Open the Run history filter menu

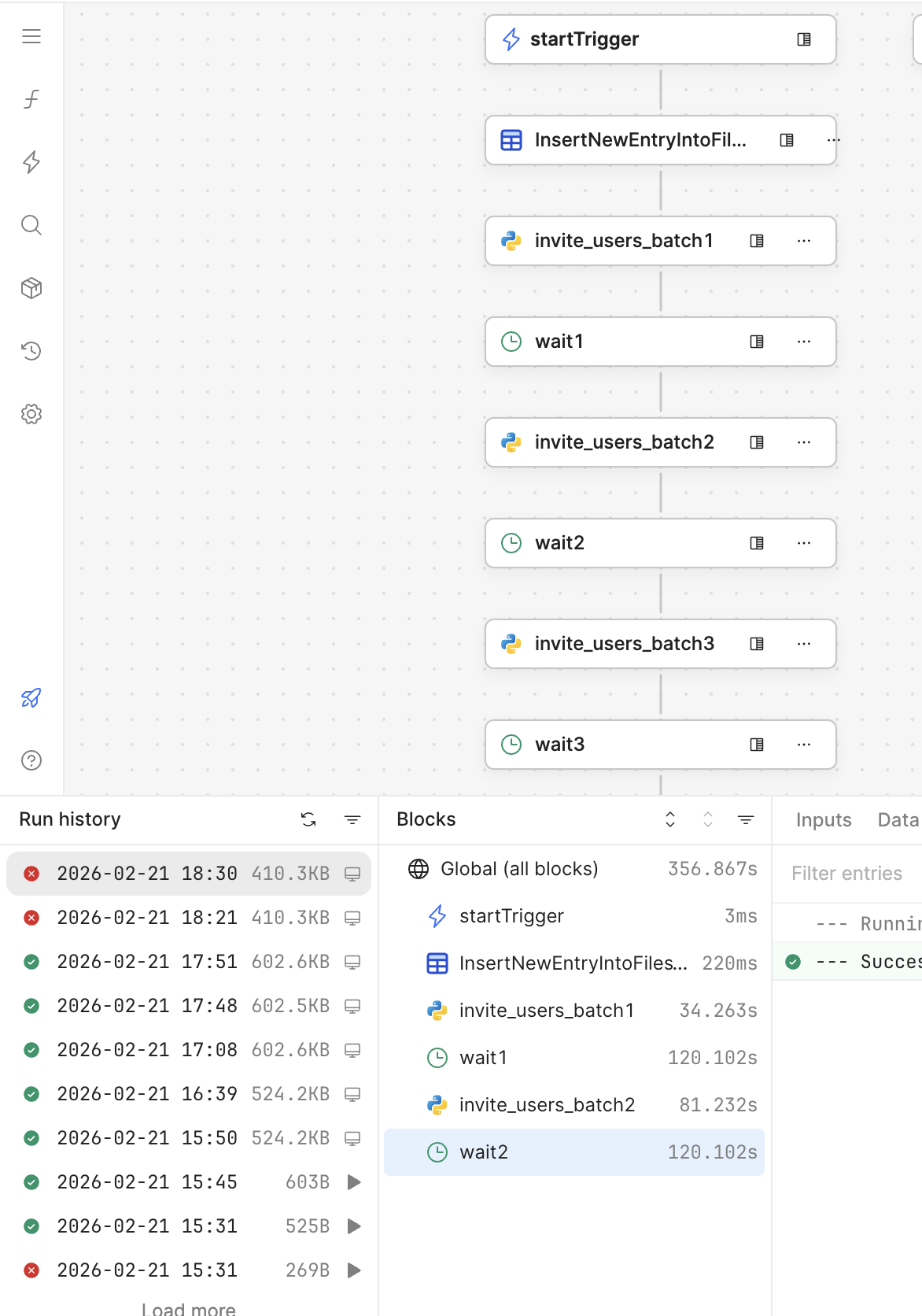coord(352,820)
